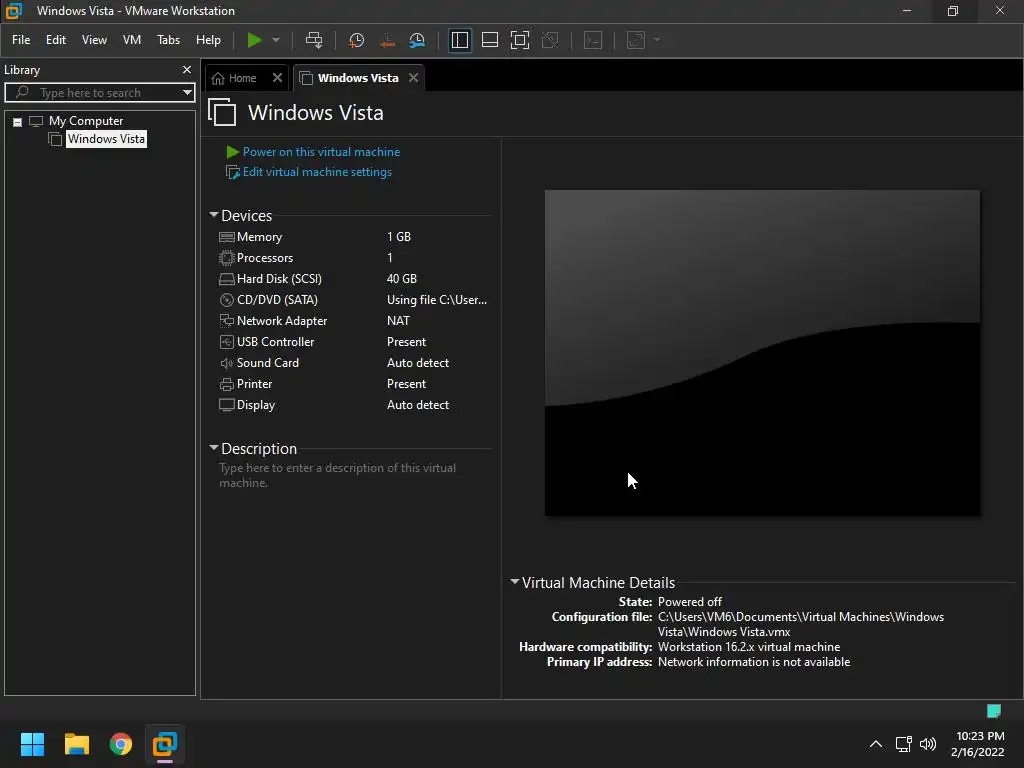Close the Library panel
1024x768 pixels.
[187, 69]
